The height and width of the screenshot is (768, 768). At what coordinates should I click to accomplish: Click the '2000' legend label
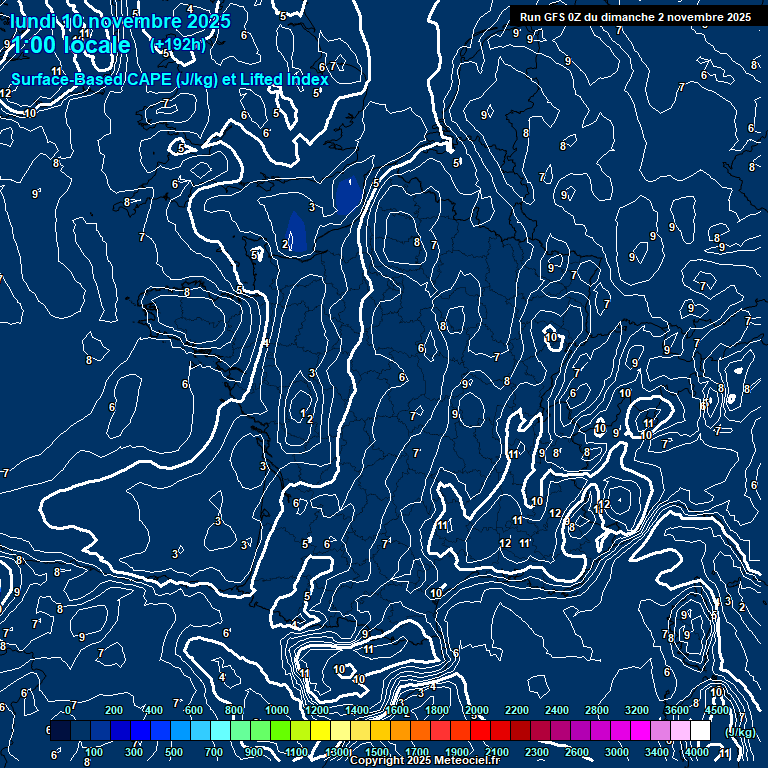(x=477, y=710)
